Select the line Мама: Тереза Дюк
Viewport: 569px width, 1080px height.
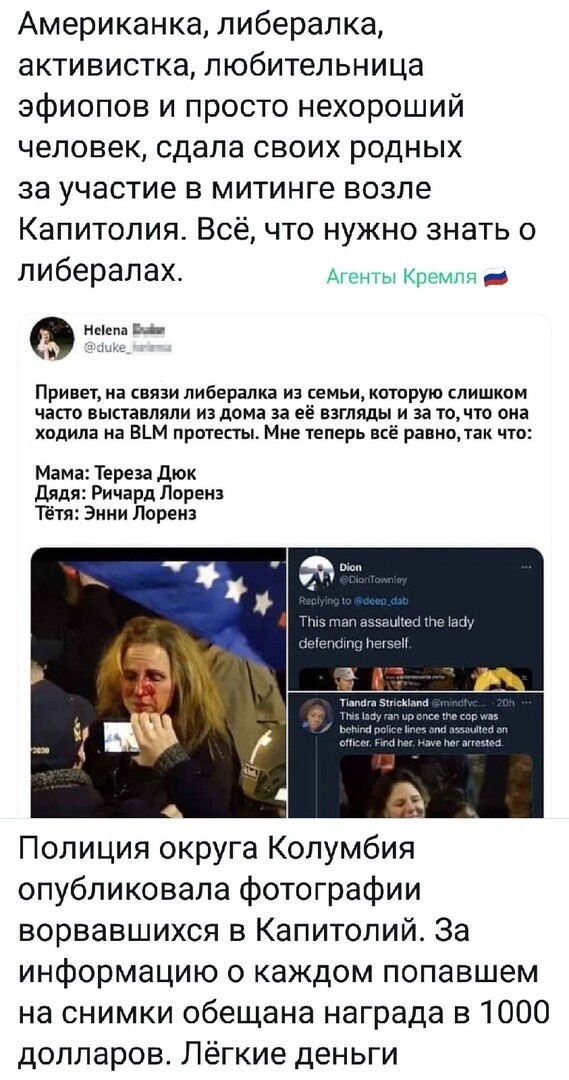pos(117,472)
